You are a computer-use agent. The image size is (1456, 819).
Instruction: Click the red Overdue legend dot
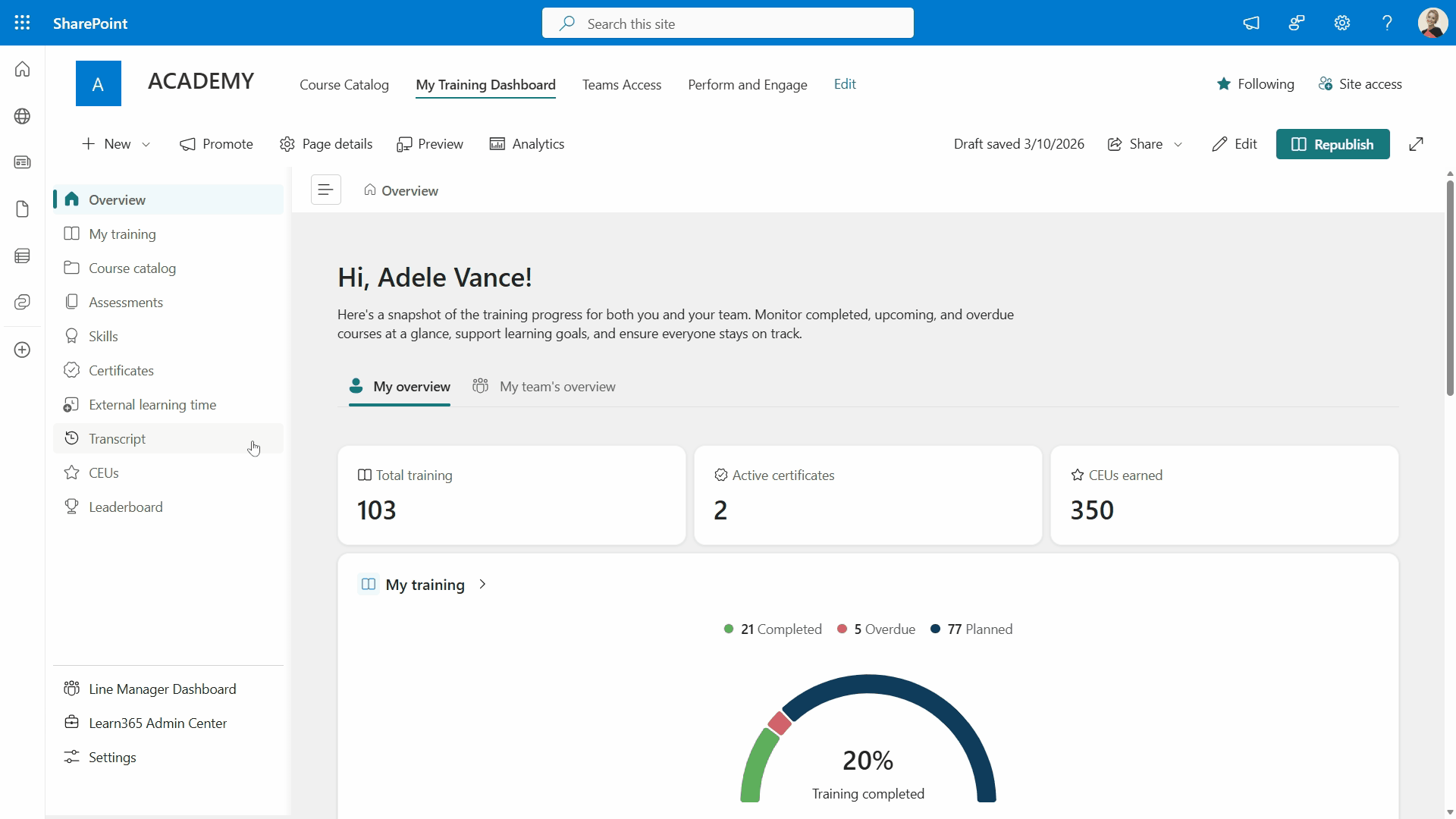coord(842,629)
